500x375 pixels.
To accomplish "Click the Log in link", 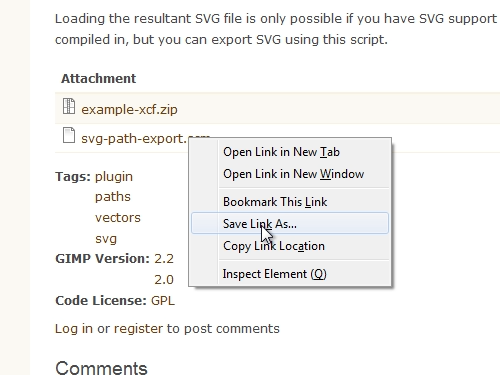I will (x=74, y=329).
